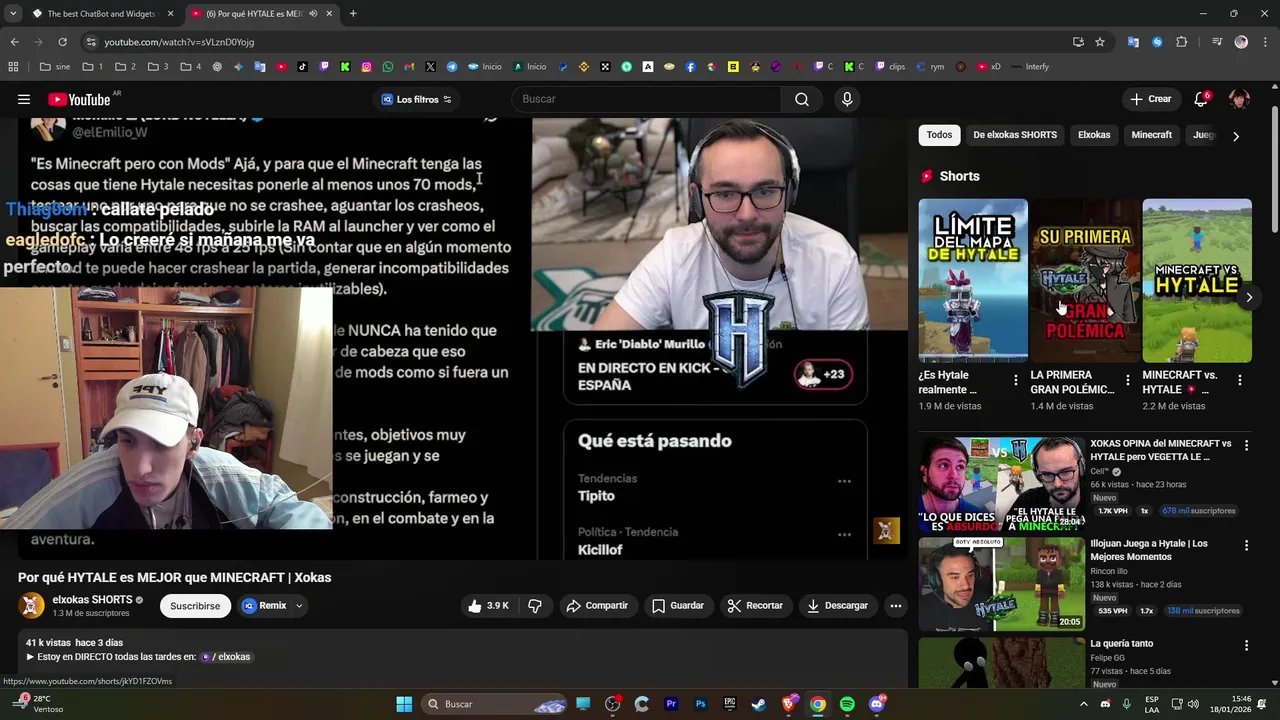Like the video with thumbs up
The width and height of the screenshot is (1280, 720).
point(489,606)
